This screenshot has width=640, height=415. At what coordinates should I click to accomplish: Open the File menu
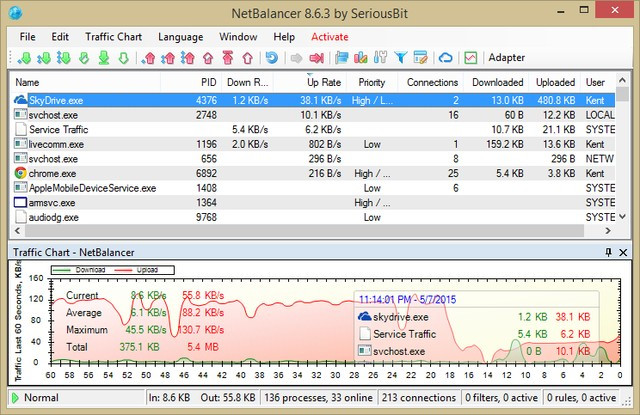[x=27, y=37]
